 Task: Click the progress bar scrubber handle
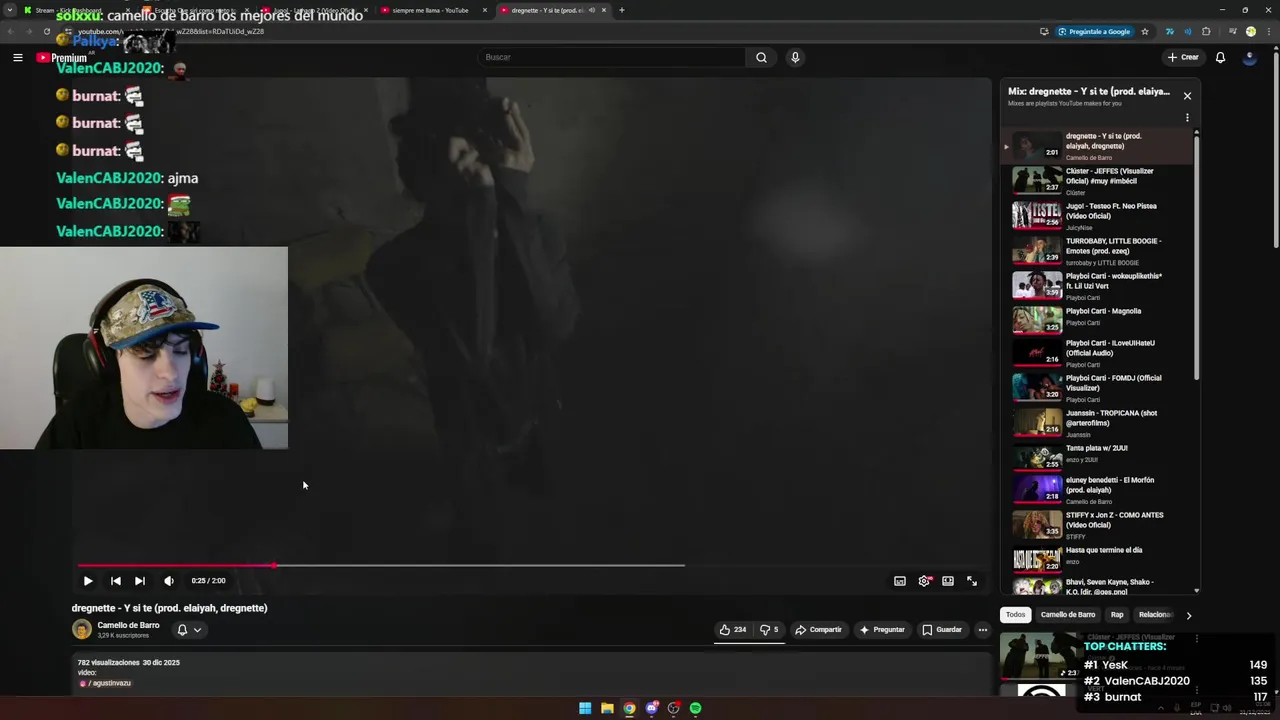click(274, 565)
